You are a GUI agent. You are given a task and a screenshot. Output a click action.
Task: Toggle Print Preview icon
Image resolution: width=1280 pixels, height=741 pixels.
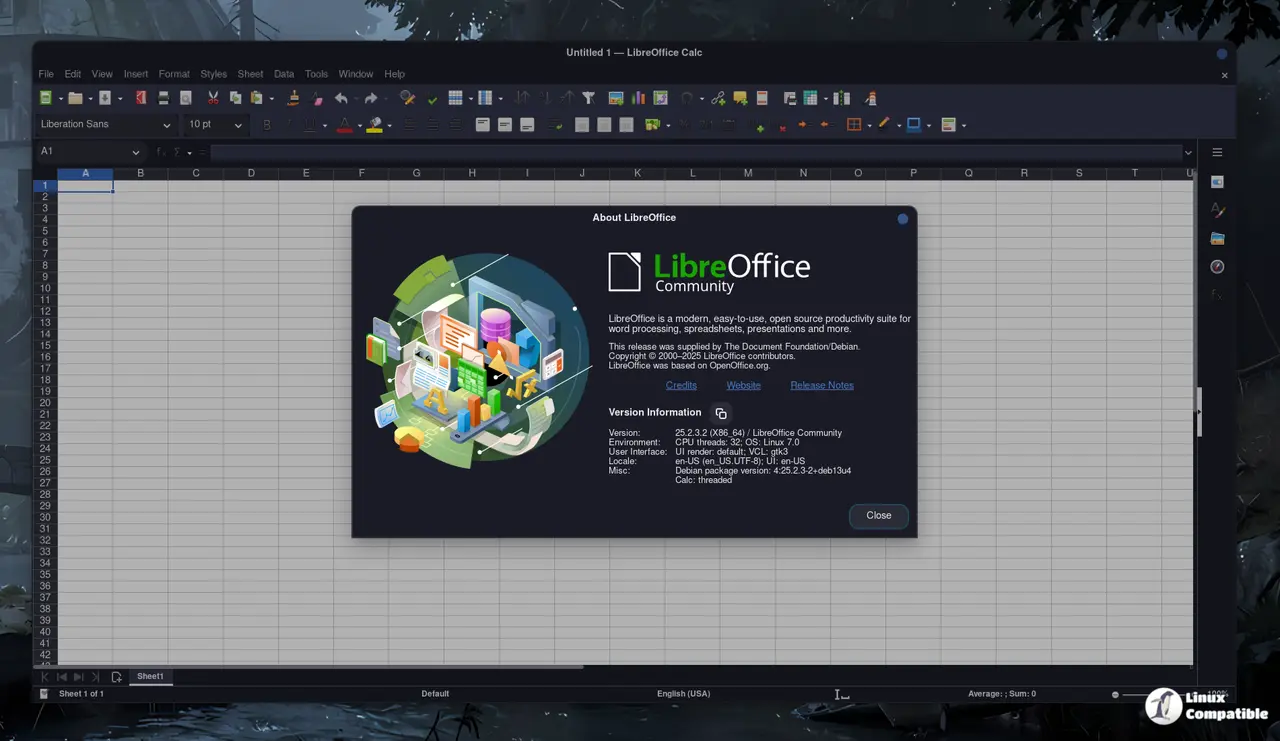point(186,98)
